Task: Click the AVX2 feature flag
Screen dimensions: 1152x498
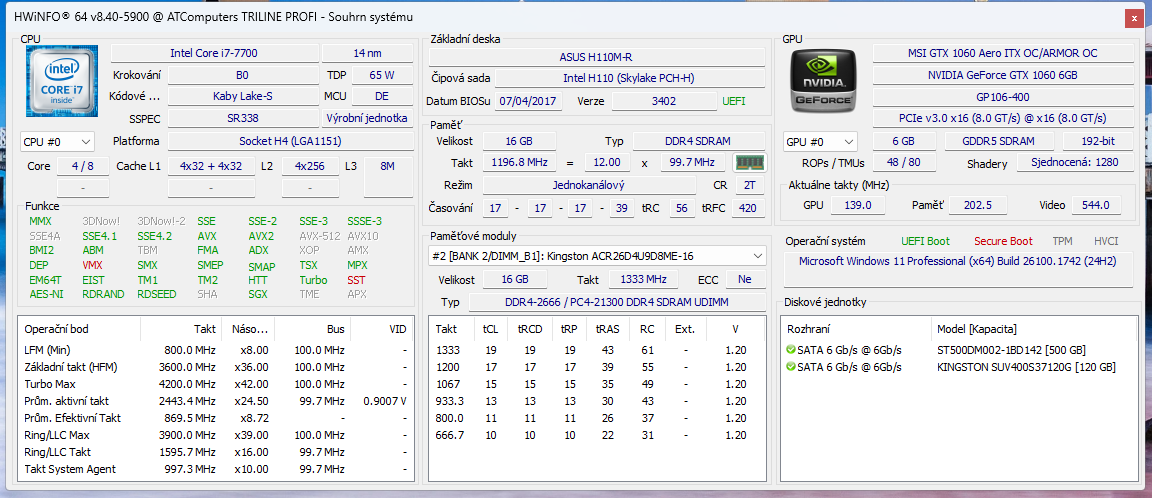Action: (x=262, y=236)
